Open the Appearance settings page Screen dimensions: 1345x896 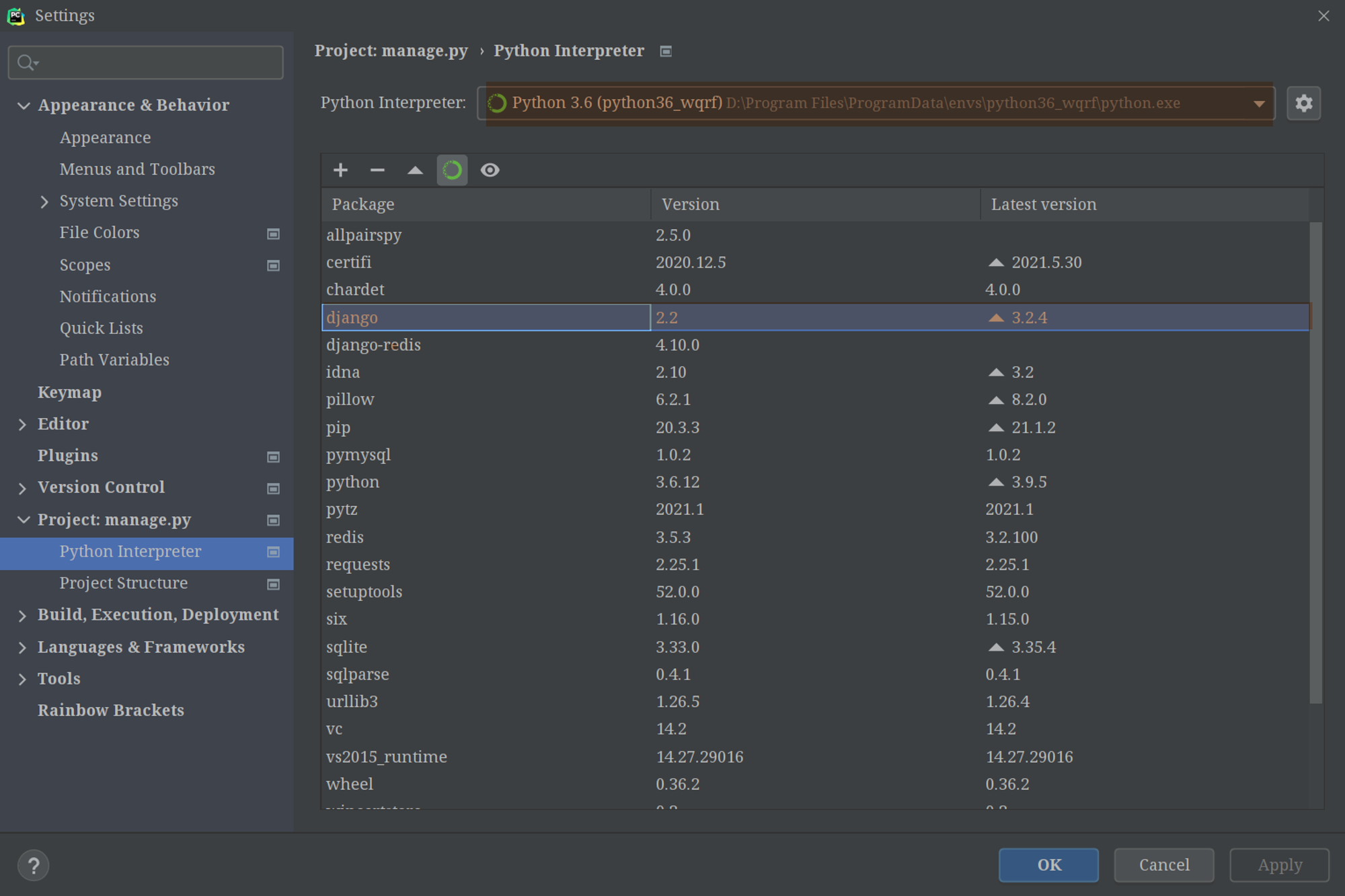point(105,138)
